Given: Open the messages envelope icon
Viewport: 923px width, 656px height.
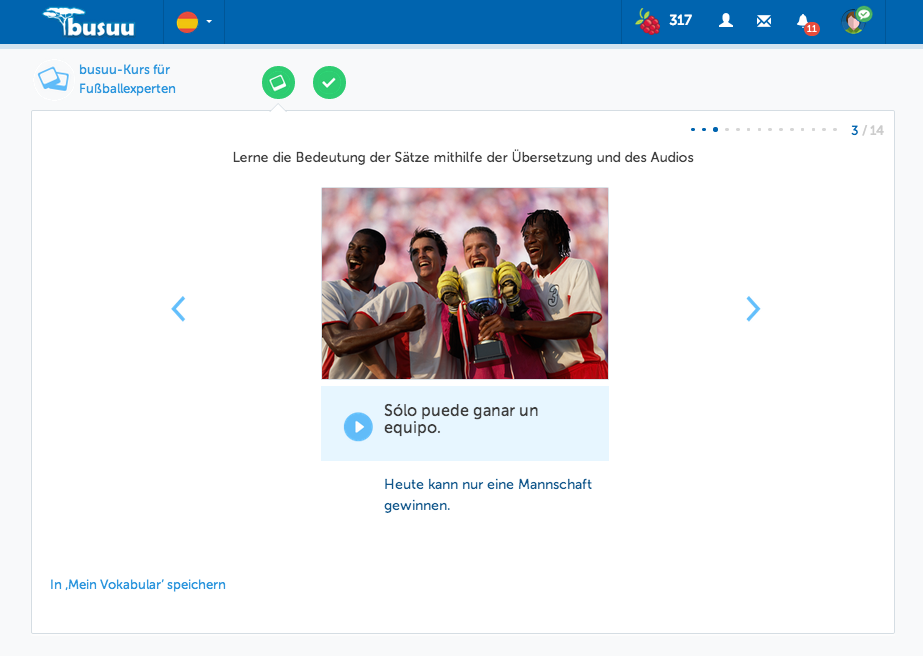Looking at the screenshot, I should 763,21.
